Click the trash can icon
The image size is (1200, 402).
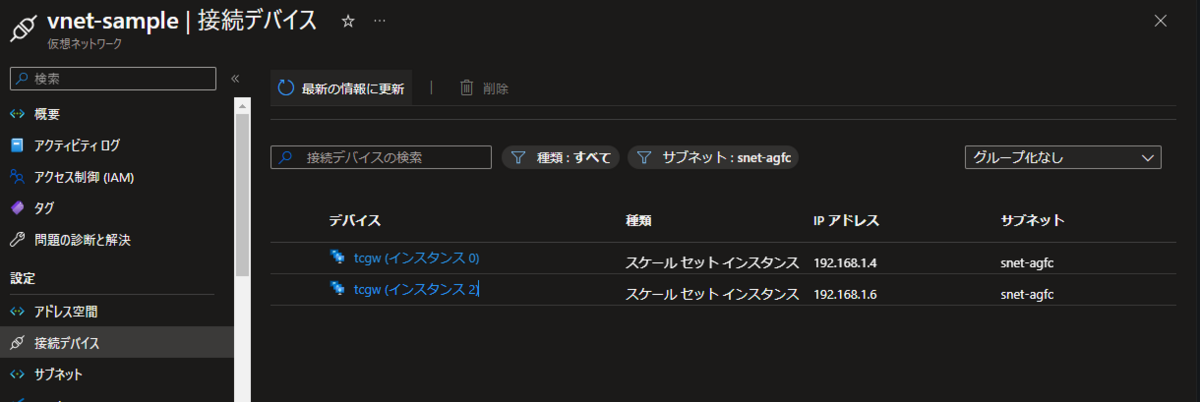[466, 88]
